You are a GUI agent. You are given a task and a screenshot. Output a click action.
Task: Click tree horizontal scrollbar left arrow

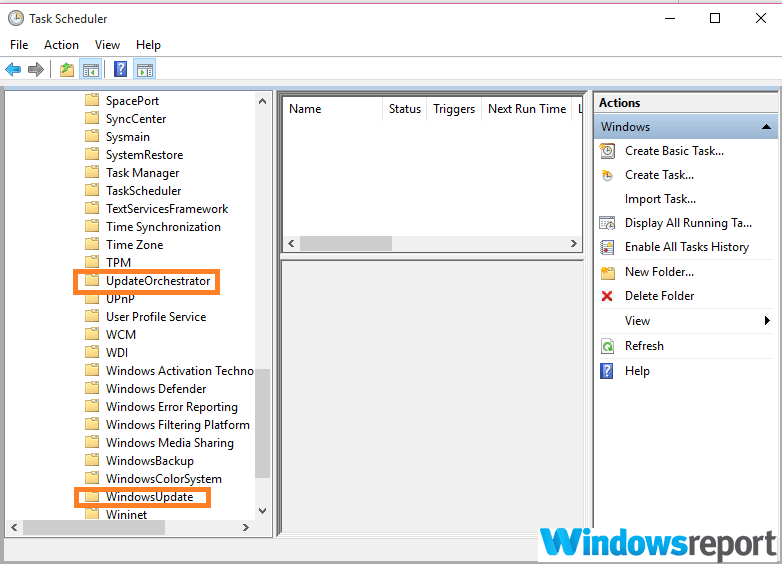click(14, 528)
